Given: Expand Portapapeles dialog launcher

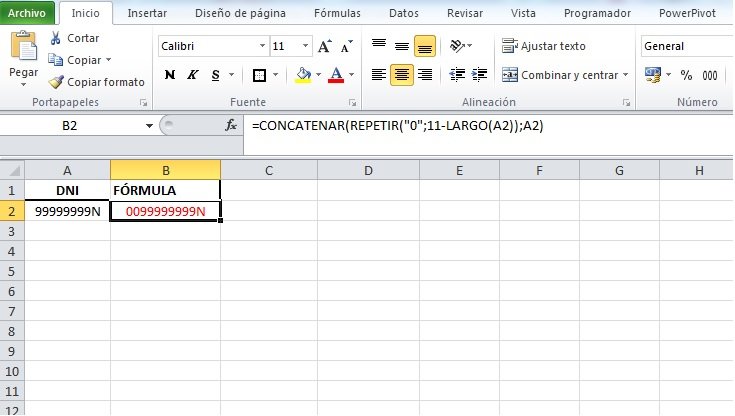Looking at the screenshot, I should 143,103.
